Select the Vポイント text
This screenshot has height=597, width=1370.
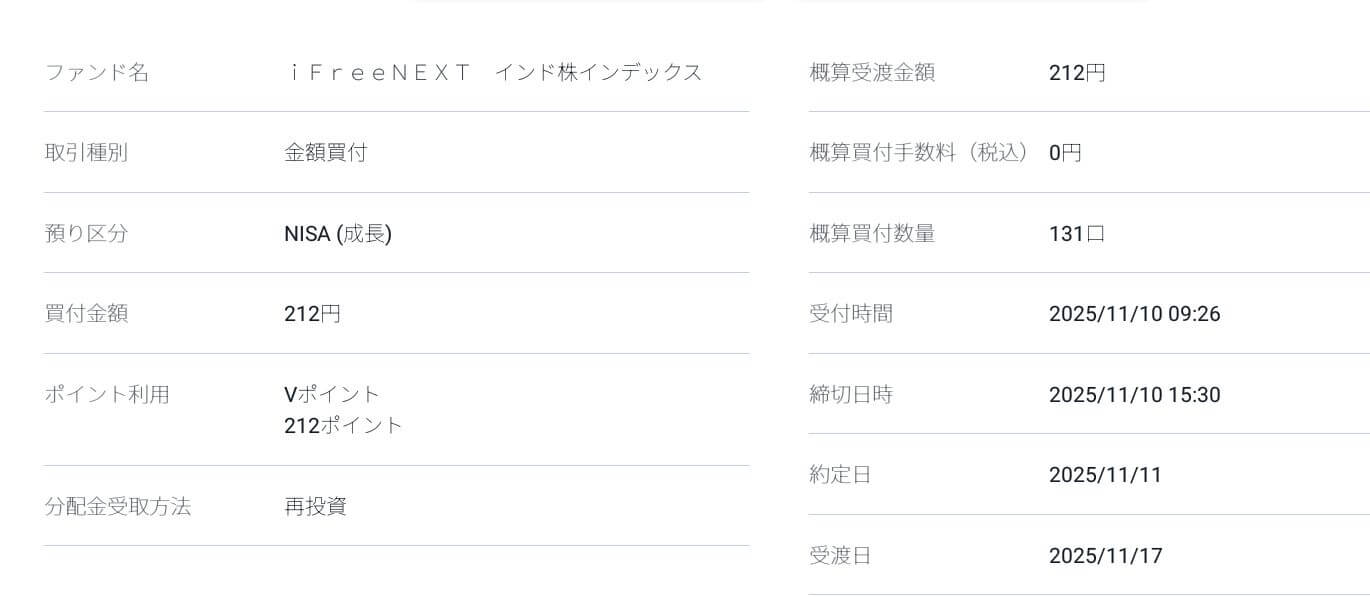[x=332, y=394]
